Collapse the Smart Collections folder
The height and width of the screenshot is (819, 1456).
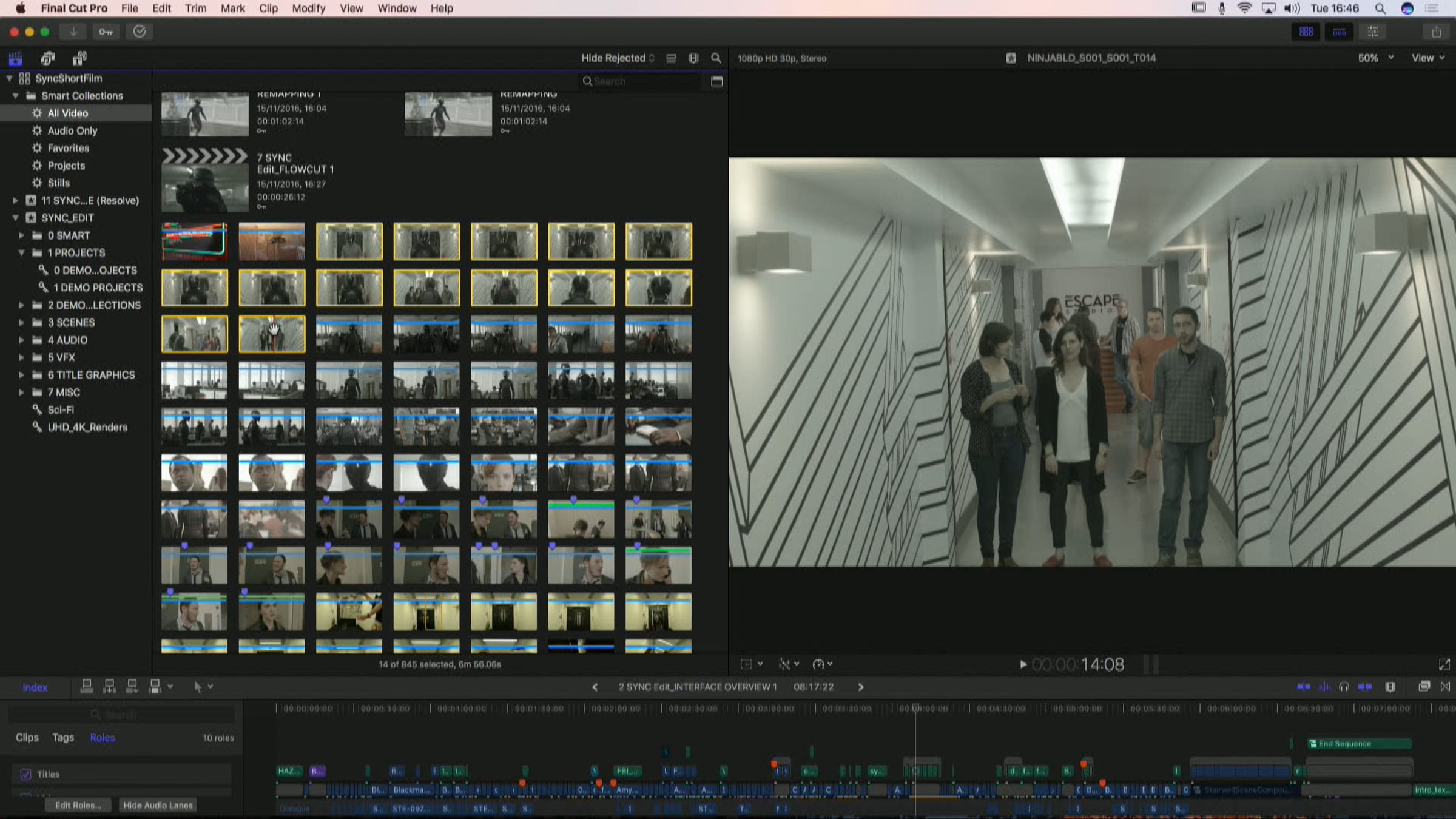coord(16,96)
